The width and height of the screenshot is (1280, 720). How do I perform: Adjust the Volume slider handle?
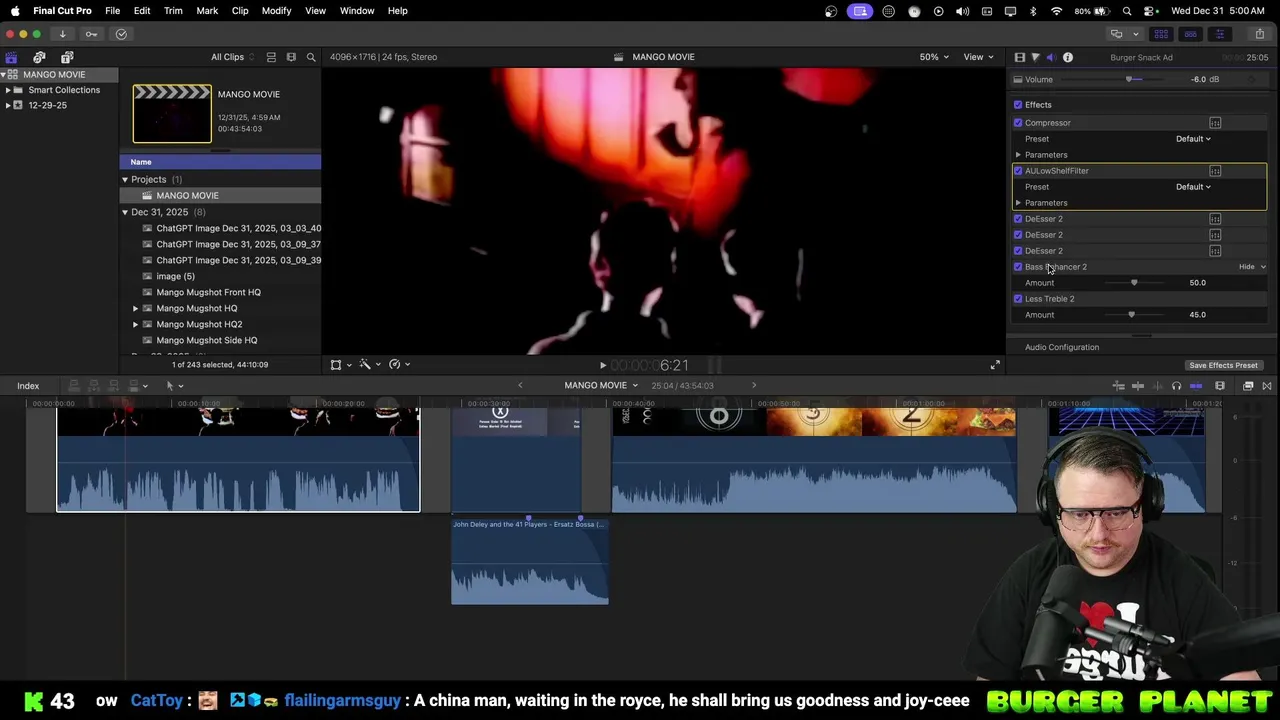1129,79
